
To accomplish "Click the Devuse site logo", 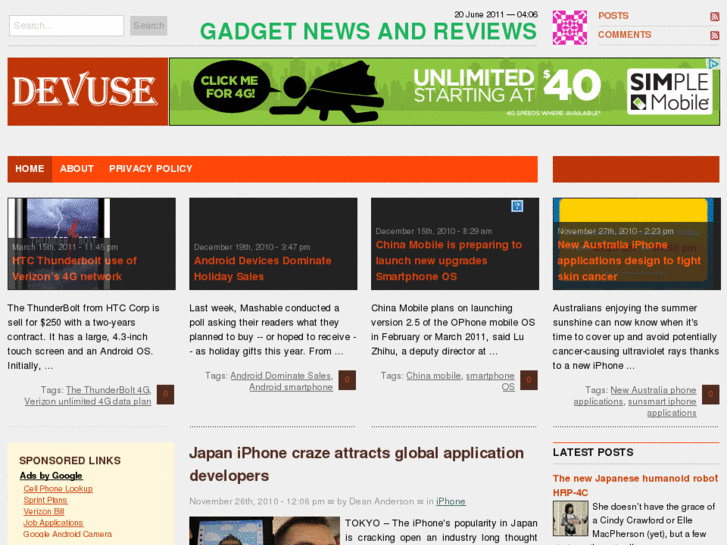I will [x=88, y=91].
